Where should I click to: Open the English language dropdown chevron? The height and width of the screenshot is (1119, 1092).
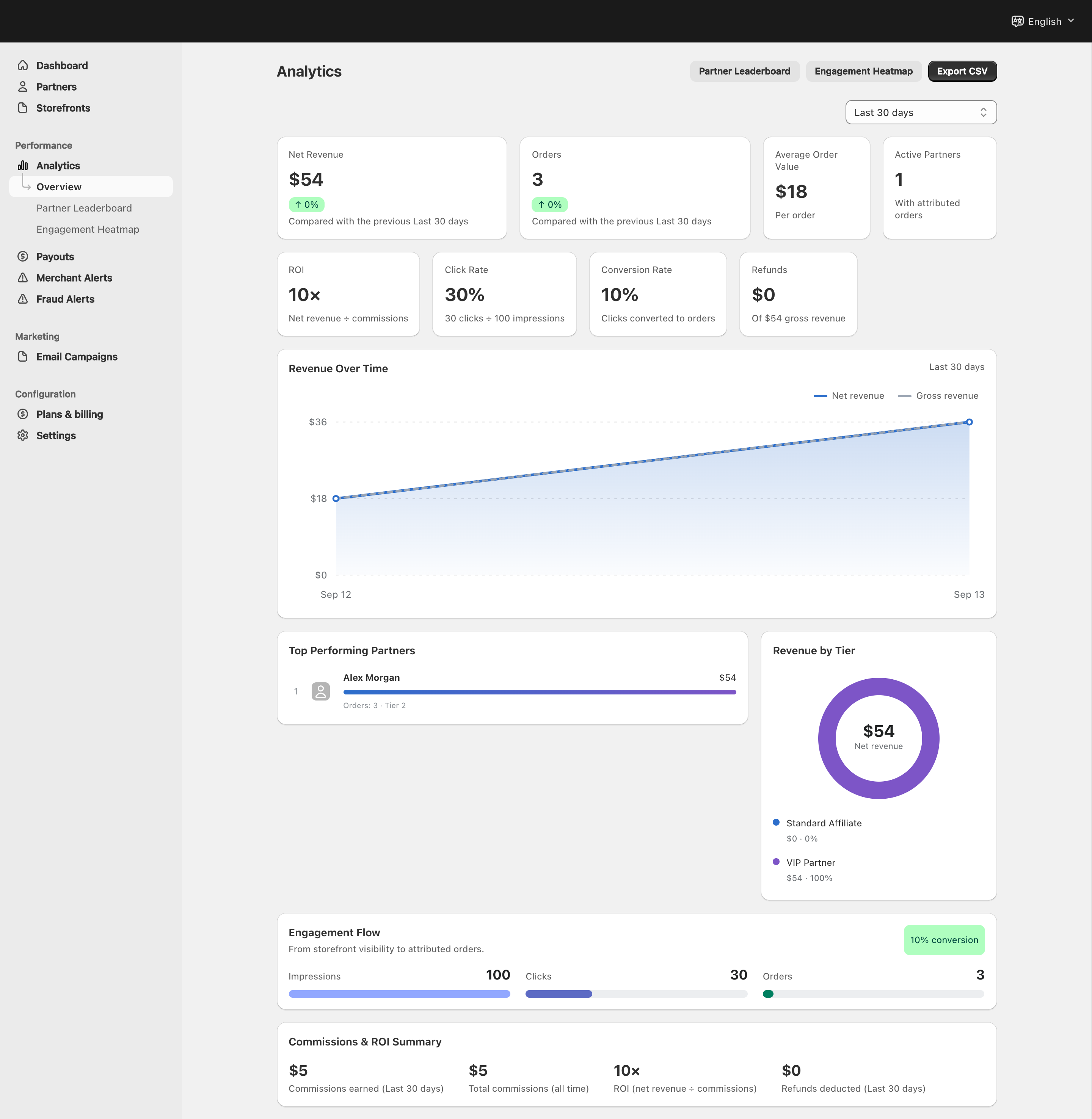pyautogui.click(x=1071, y=21)
